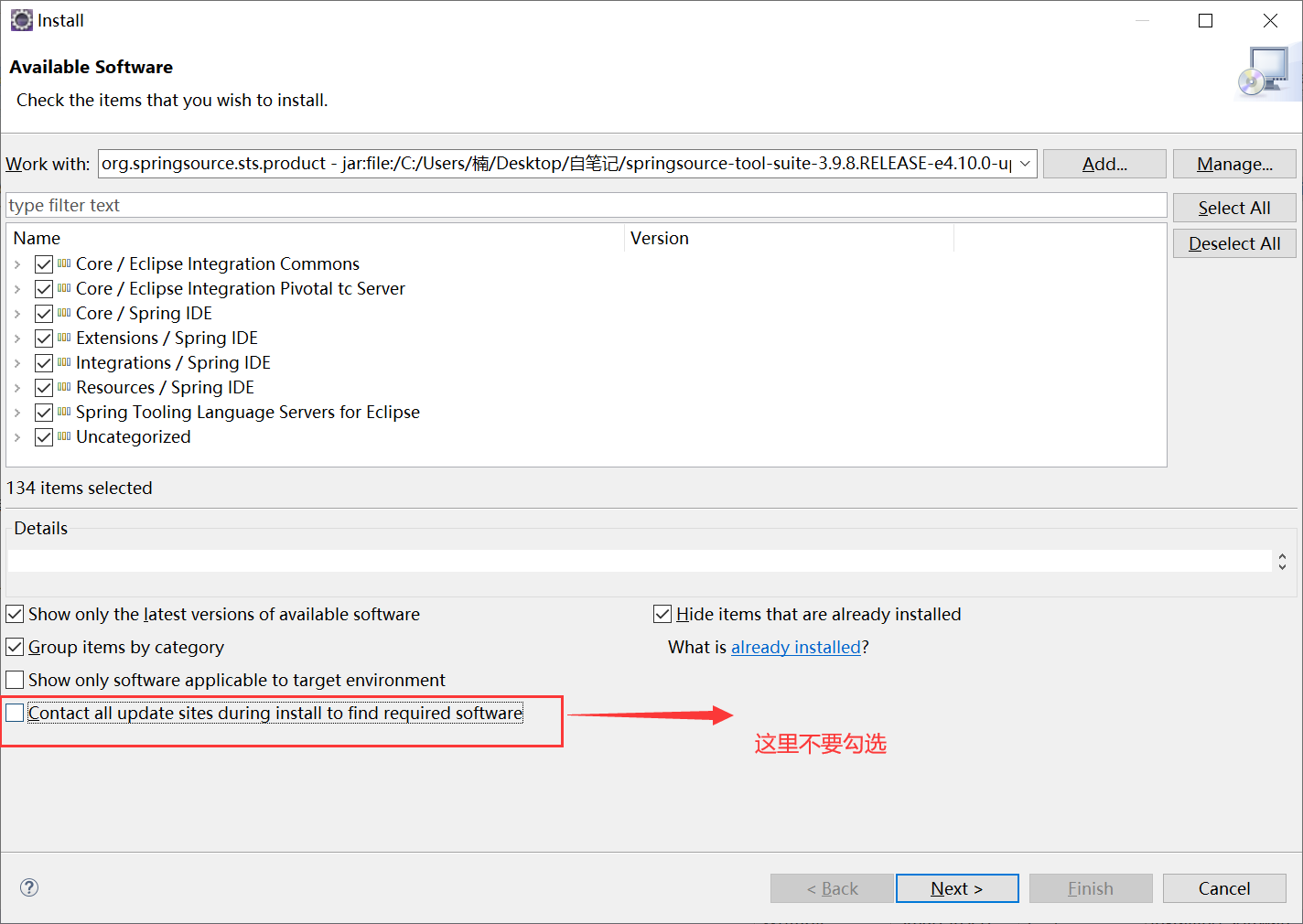Open the Work with dropdown list
The image size is (1303, 924).
(x=1024, y=164)
